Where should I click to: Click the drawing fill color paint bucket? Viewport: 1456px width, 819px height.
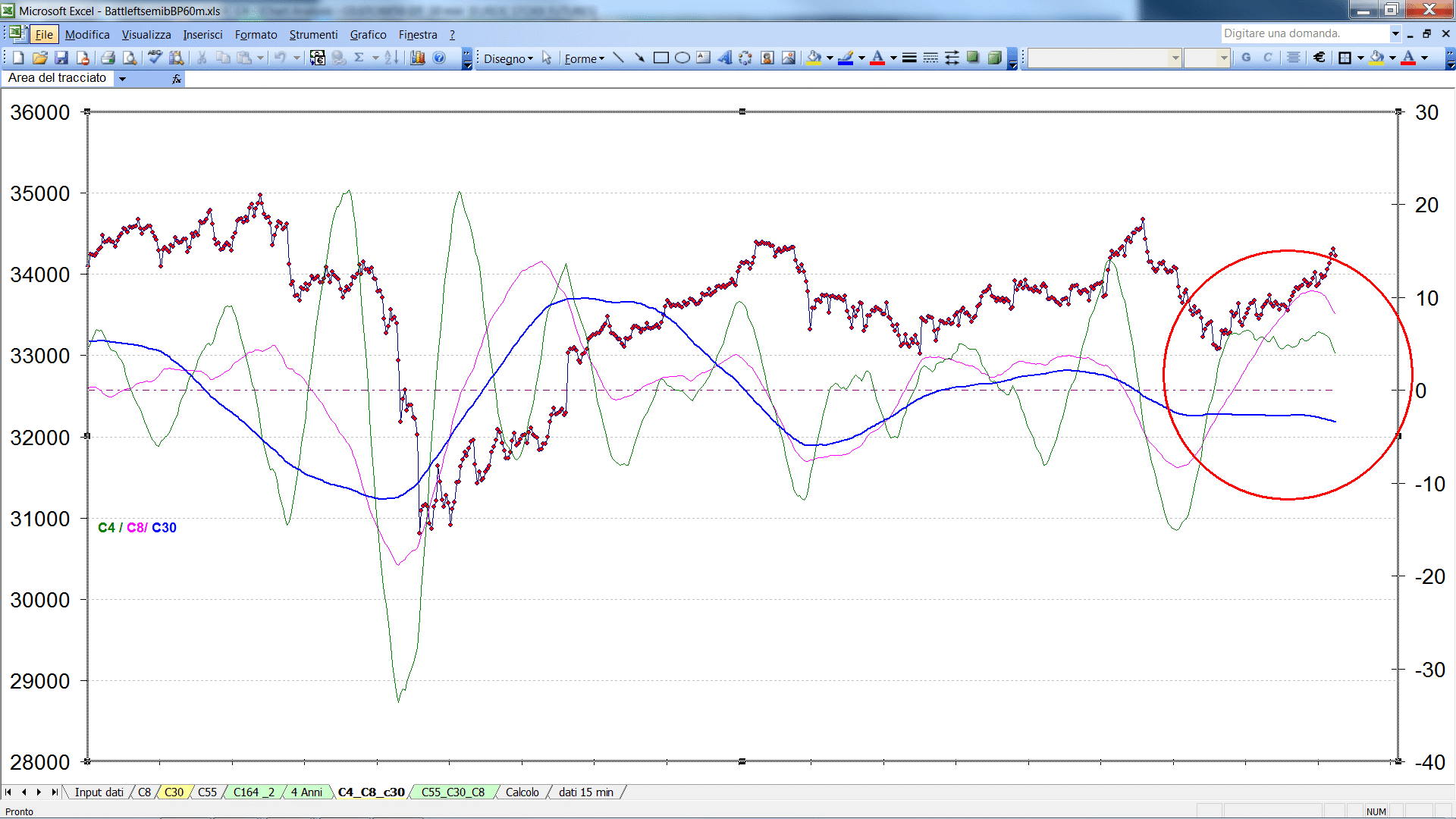tap(814, 58)
